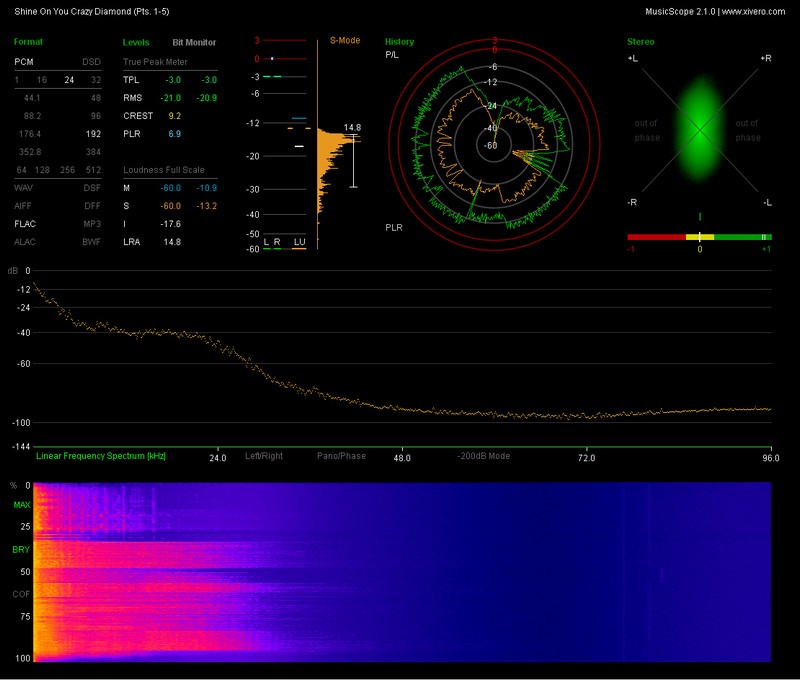
Task: Select the BRY spectrogram color option
Action: click(x=21, y=549)
